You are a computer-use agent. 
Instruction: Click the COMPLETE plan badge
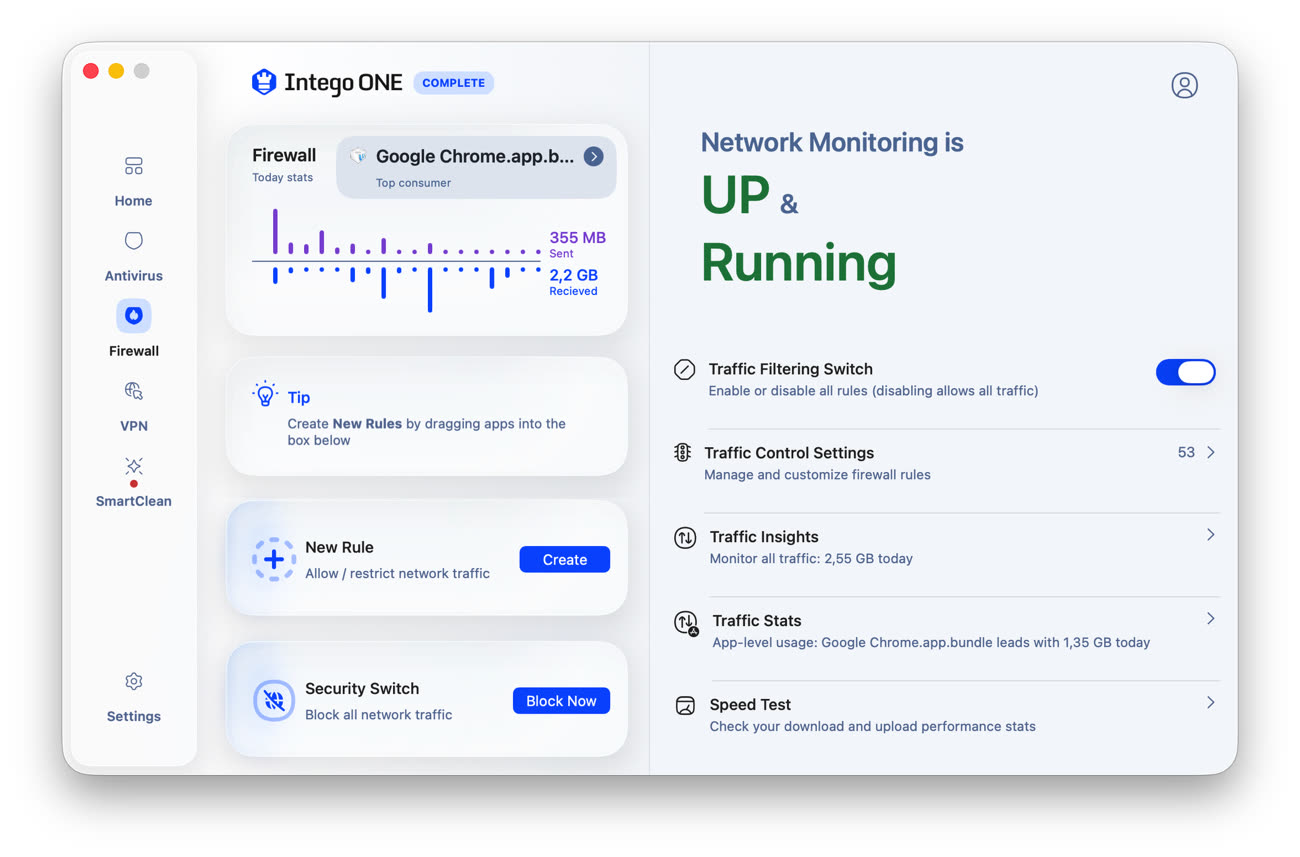point(453,83)
